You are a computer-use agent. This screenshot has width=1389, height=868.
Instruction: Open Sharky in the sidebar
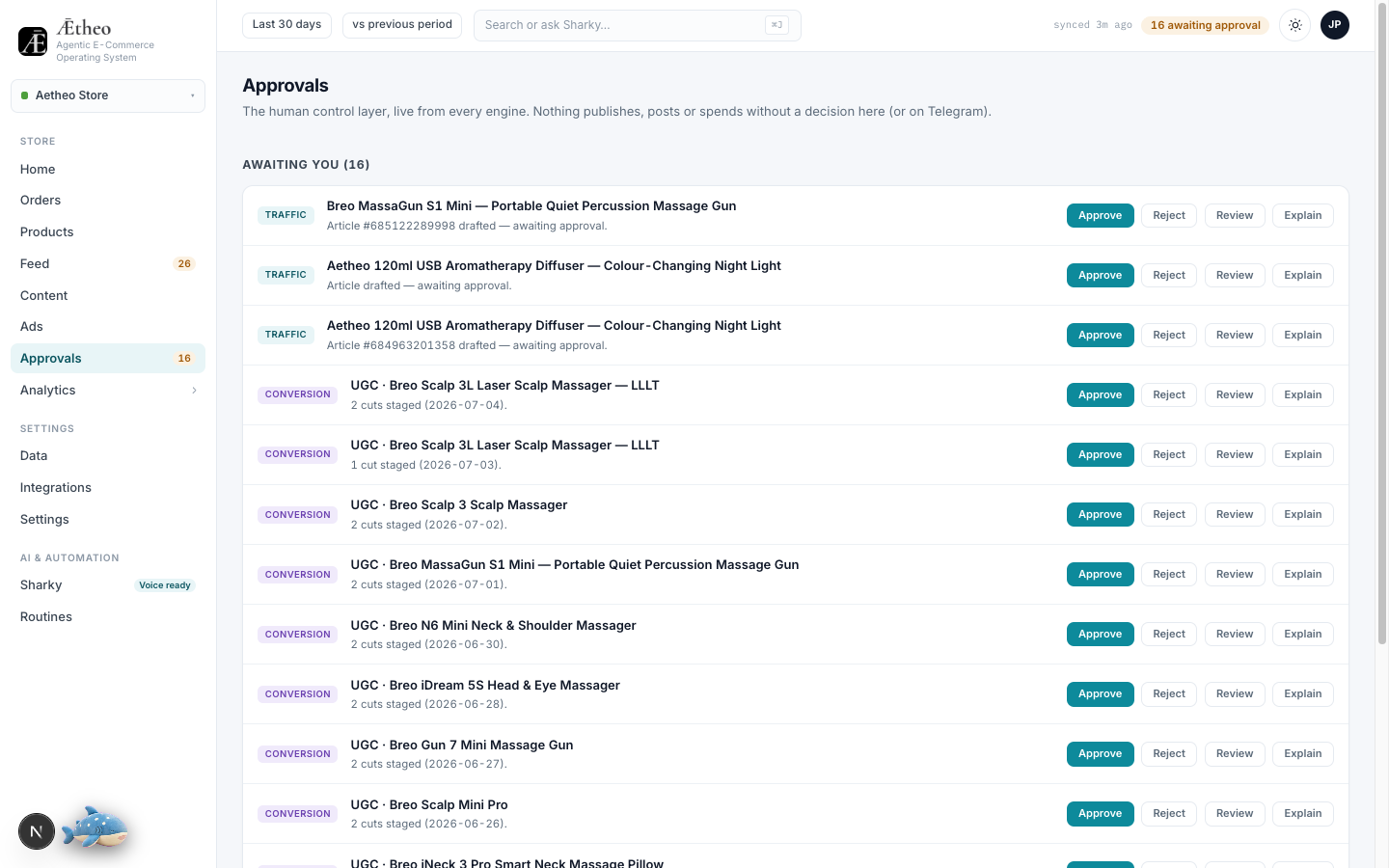coord(108,585)
